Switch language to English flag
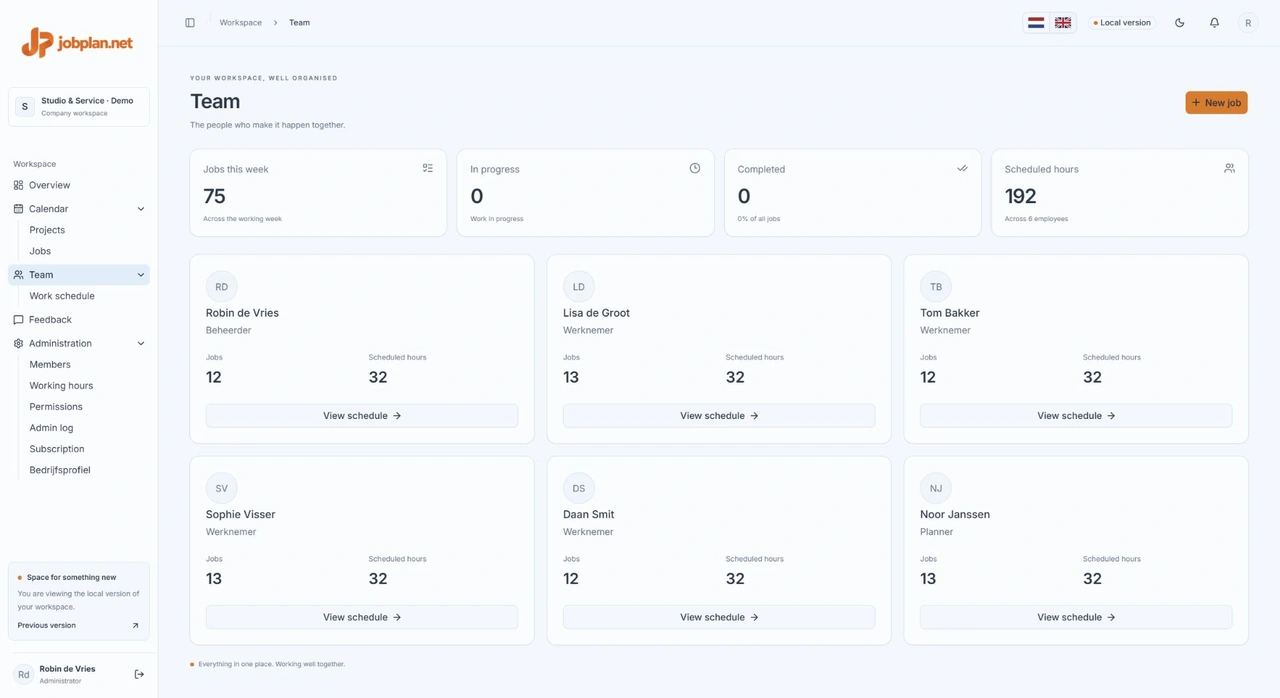This screenshot has width=1280, height=698. pyautogui.click(x=1063, y=23)
